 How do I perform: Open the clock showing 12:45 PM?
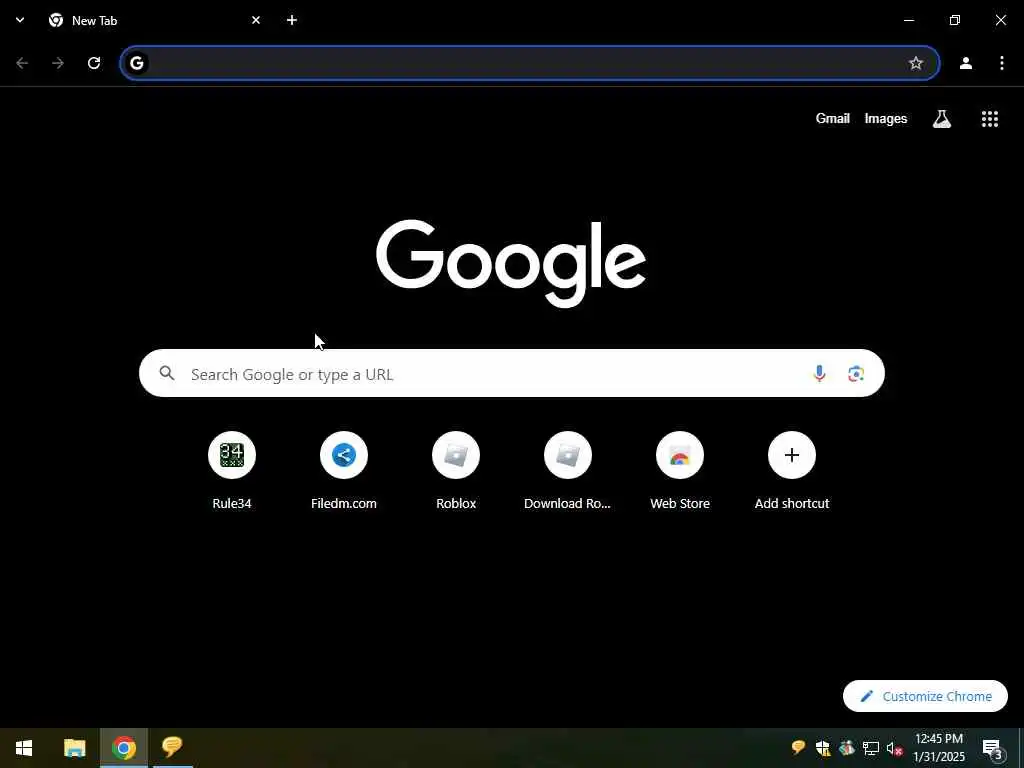[939, 748]
